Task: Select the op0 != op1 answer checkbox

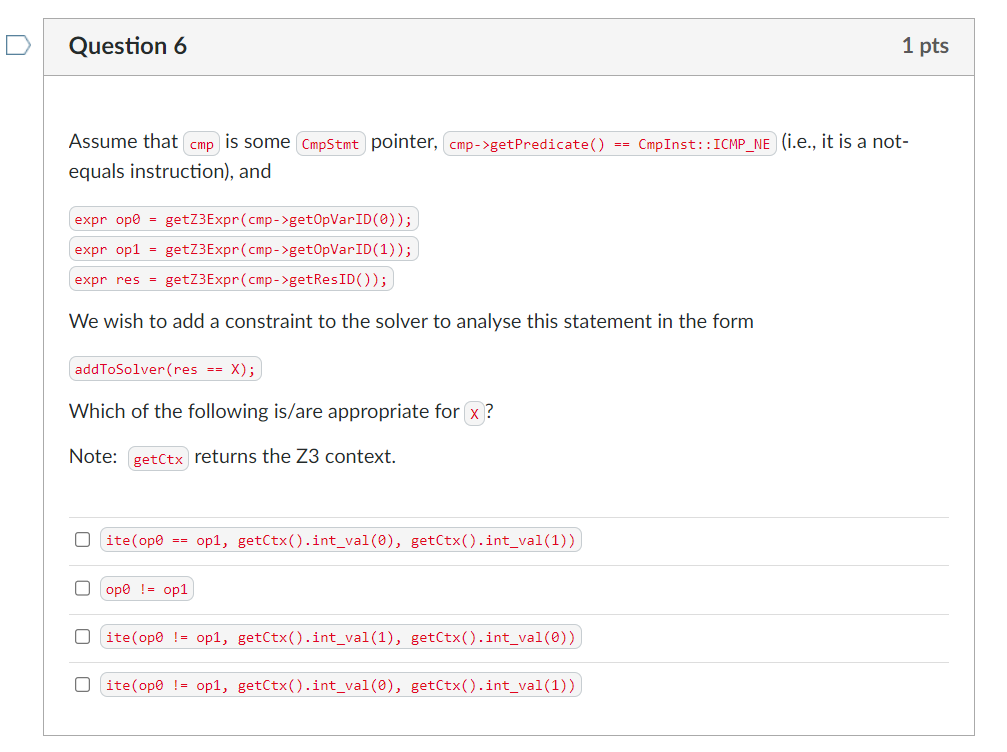Action: (x=82, y=588)
